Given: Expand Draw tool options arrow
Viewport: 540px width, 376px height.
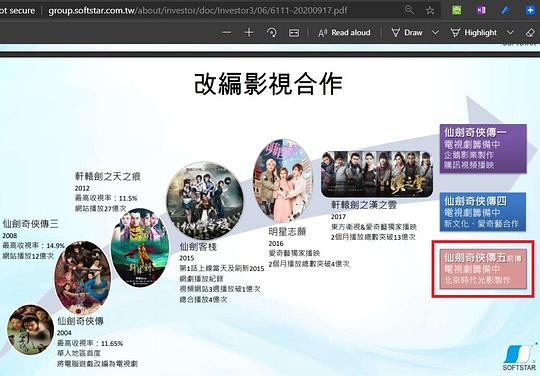Looking at the screenshot, I should click(x=435, y=32).
